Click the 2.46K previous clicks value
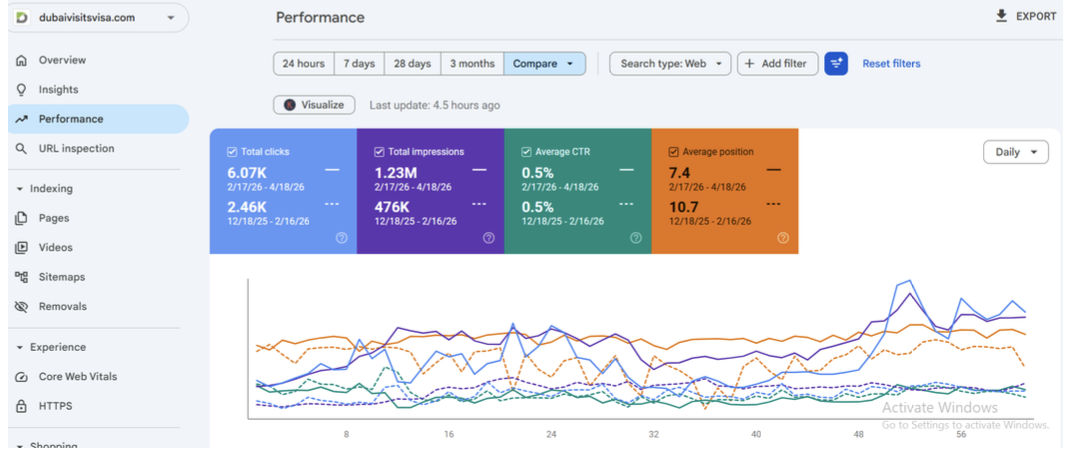This screenshot has height=452, width=1066. 247,207
